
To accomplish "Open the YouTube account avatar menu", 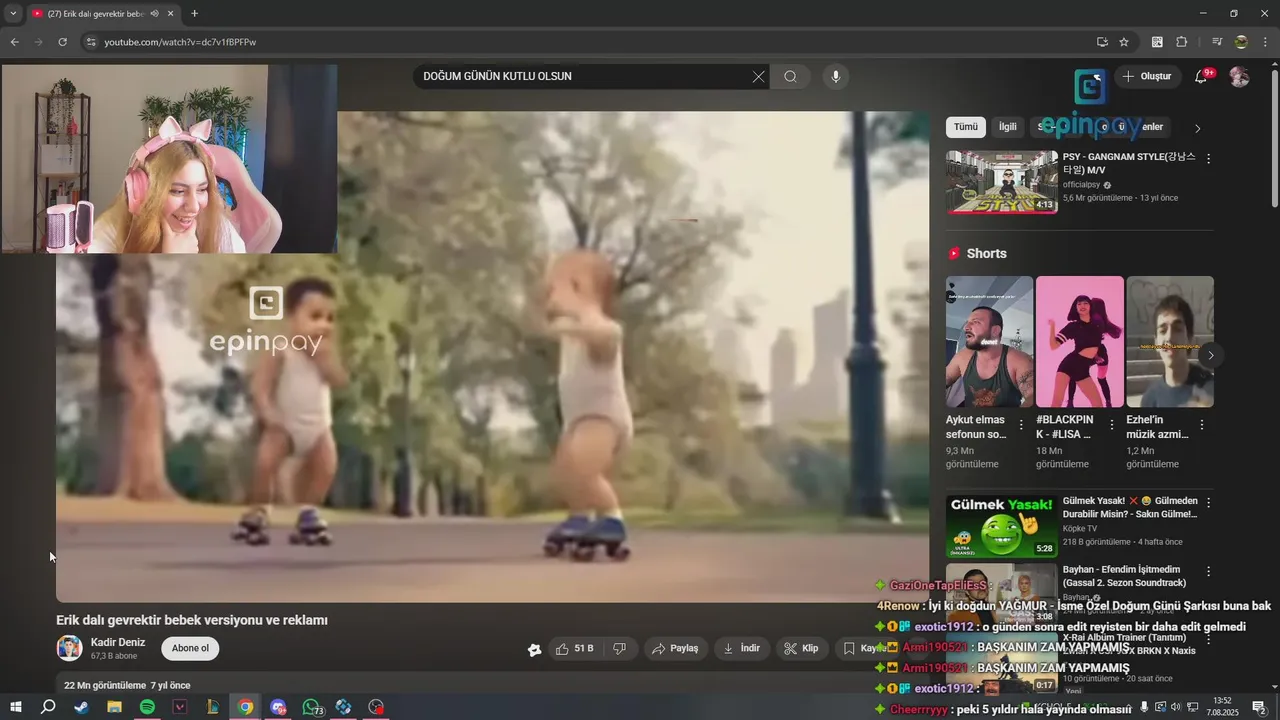I will click(x=1239, y=77).
